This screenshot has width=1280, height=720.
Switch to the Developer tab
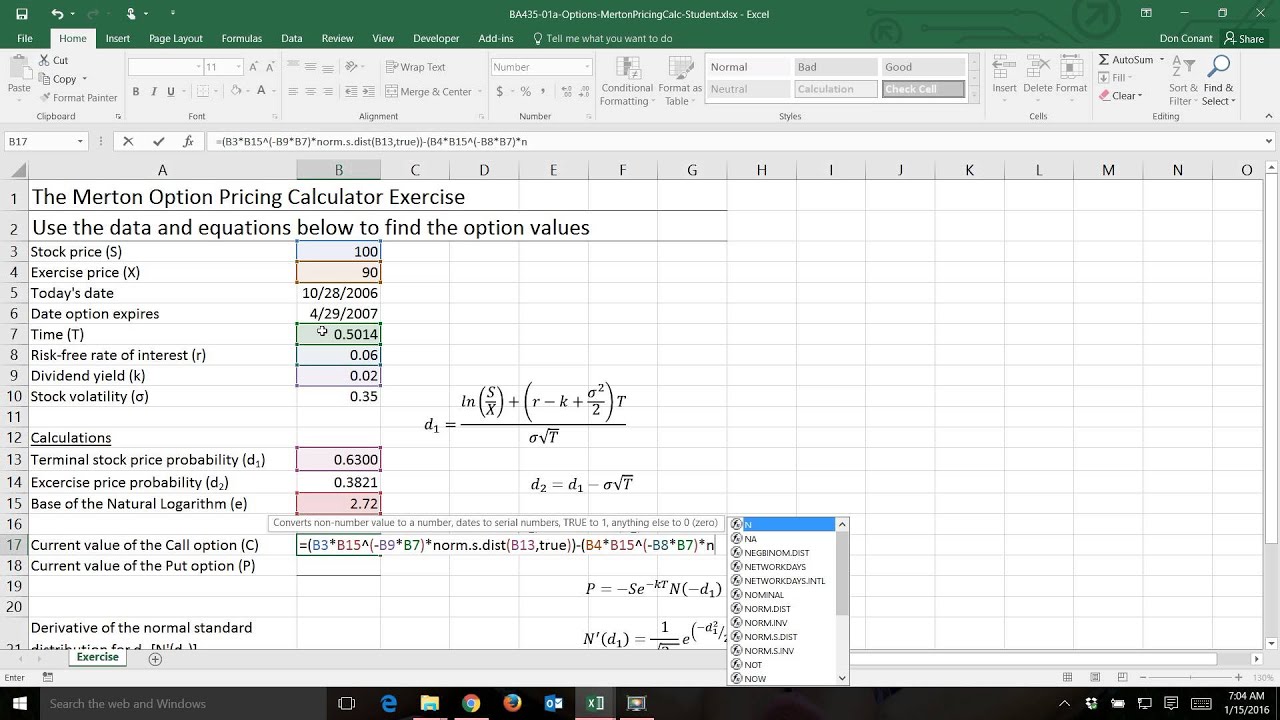(x=436, y=39)
